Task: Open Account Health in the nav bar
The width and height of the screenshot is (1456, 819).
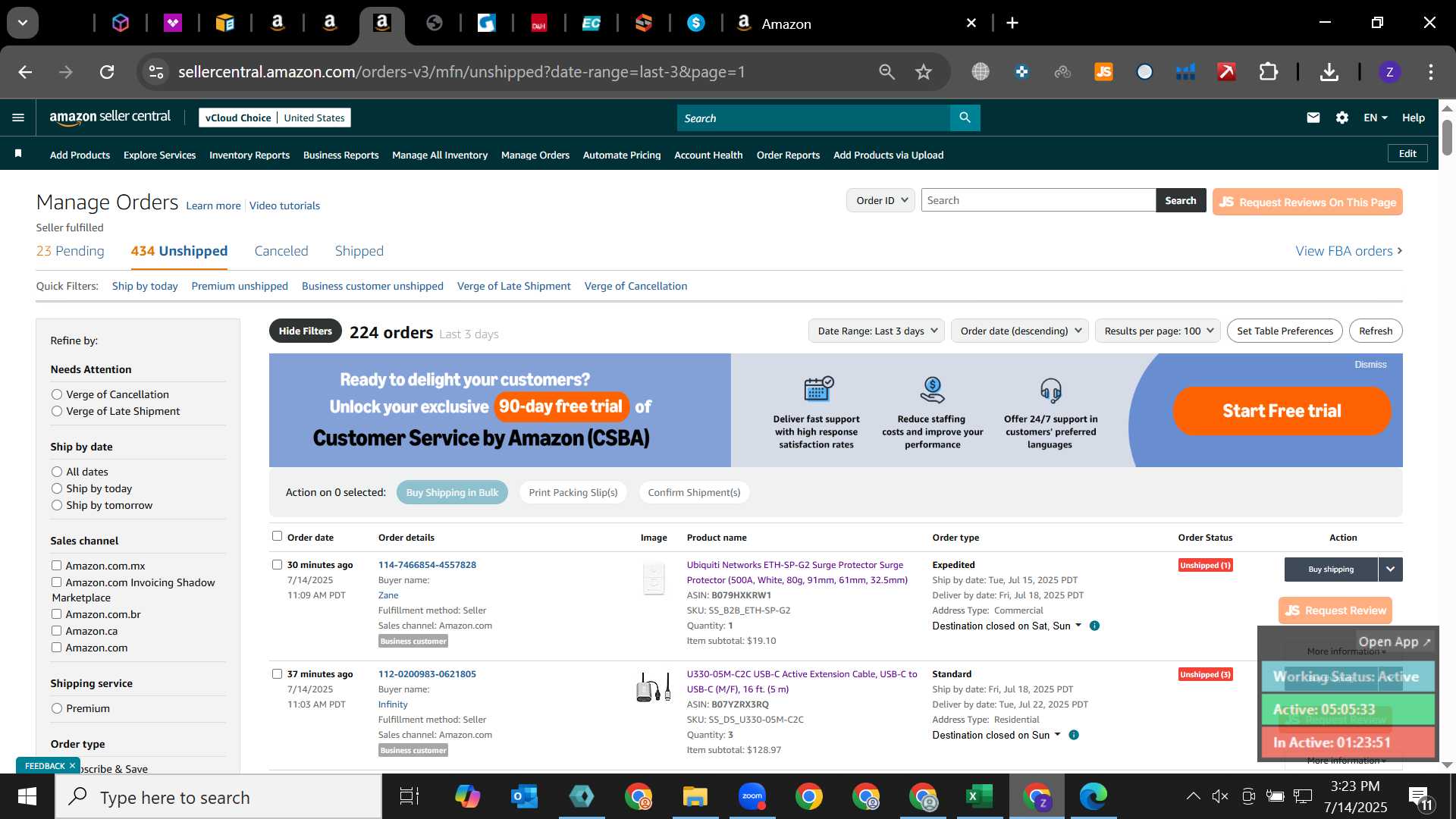Action: tap(708, 155)
